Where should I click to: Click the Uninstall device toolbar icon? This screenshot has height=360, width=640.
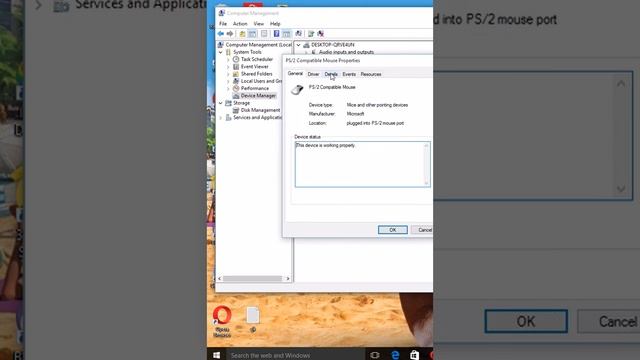pos(320,33)
